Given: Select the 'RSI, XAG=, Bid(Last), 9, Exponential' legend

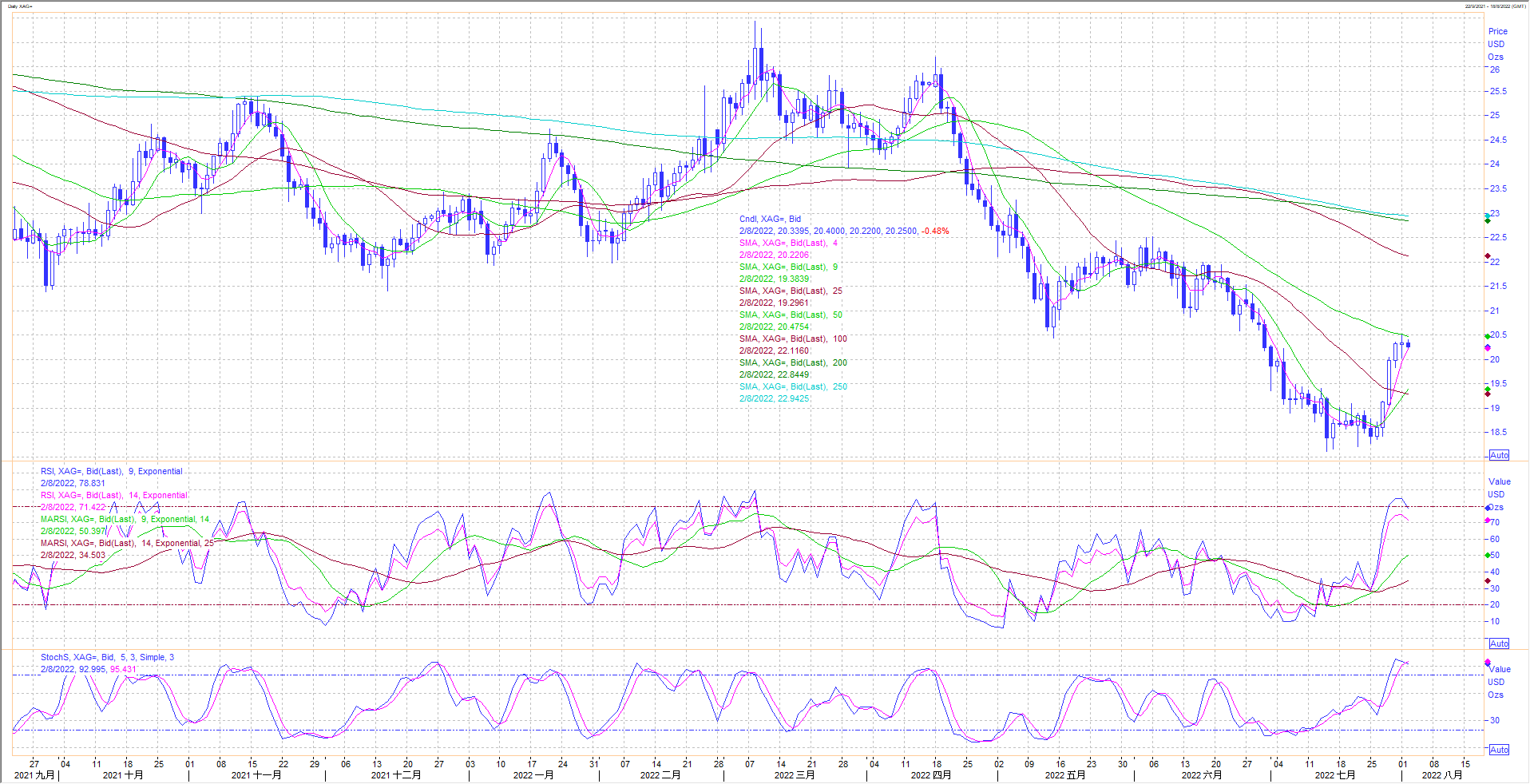Looking at the screenshot, I should [111, 471].
